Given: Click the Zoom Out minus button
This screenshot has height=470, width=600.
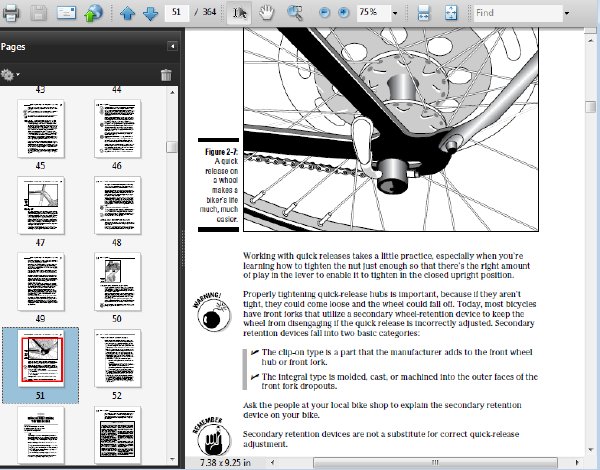Looking at the screenshot, I should tap(324, 13).
